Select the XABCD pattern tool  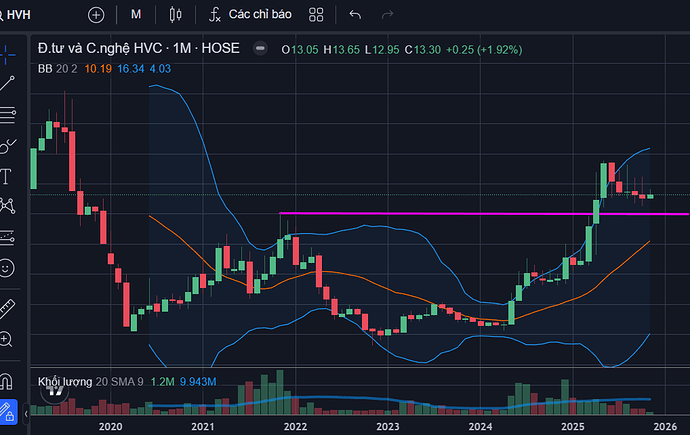[7, 206]
